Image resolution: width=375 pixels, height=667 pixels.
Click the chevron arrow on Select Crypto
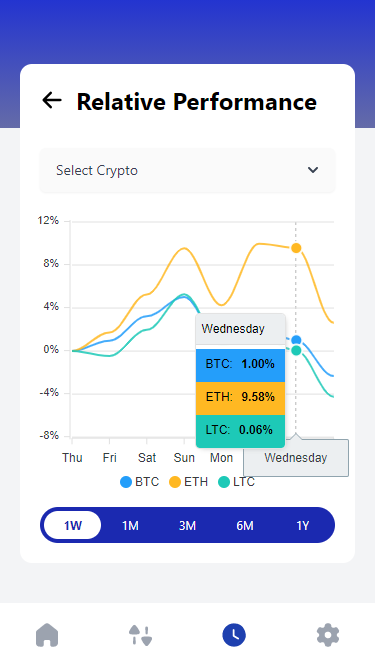click(313, 170)
